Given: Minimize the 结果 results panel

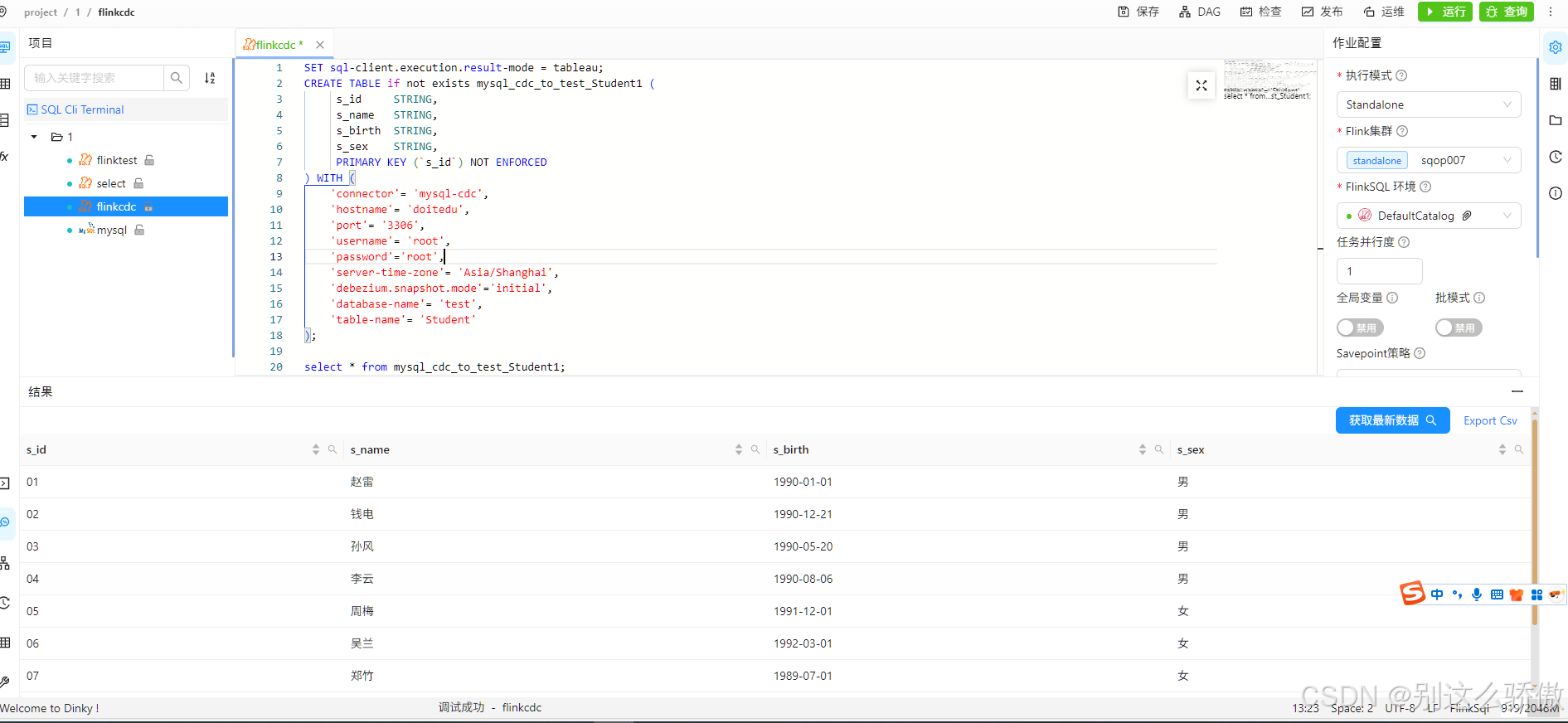Looking at the screenshot, I should coord(1517,391).
